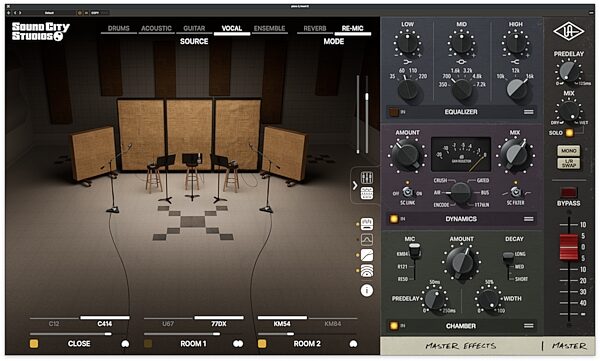This screenshot has height=361, width=600.
Task: Click the Chamber AMOUNT knob
Action: (x=461, y=263)
